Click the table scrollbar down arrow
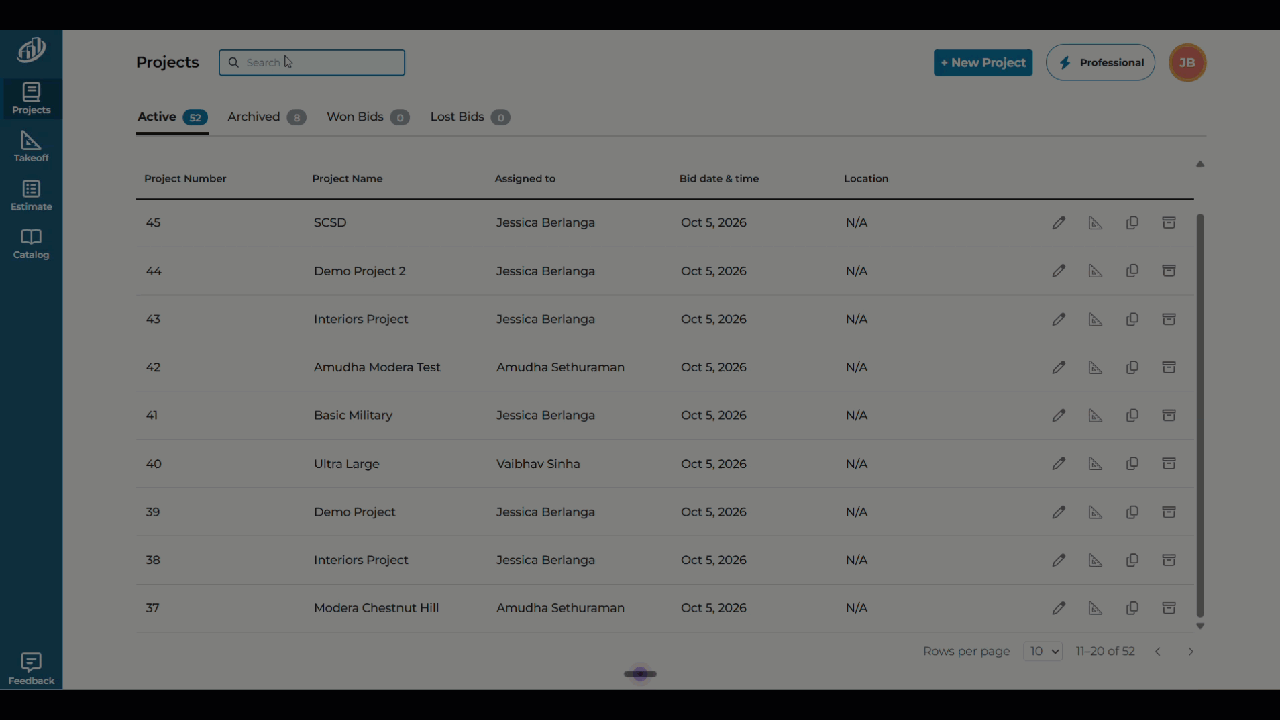The image size is (1280, 720). click(1200, 626)
